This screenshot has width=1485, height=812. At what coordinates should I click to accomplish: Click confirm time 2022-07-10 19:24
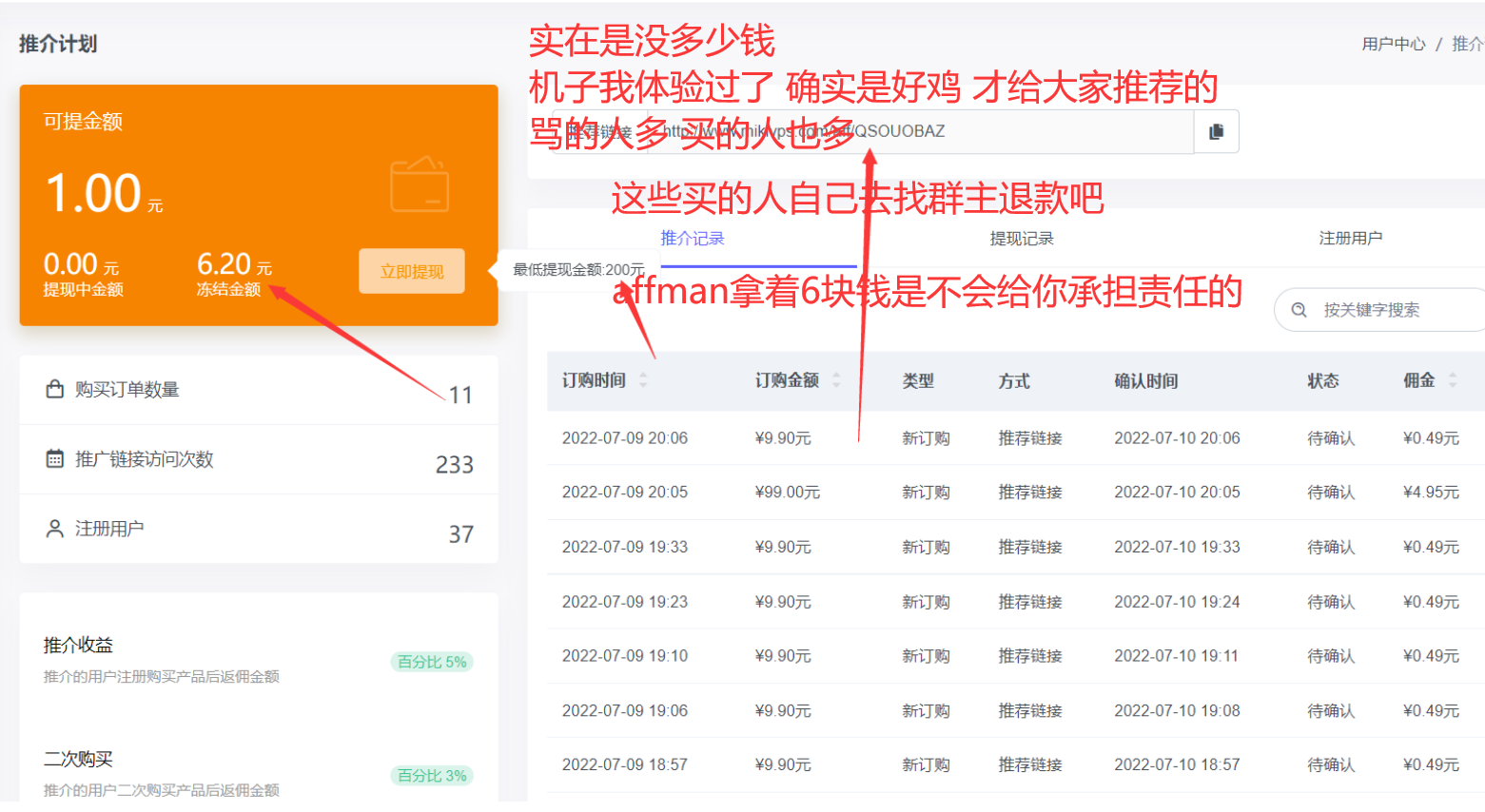tap(1177, 602)
